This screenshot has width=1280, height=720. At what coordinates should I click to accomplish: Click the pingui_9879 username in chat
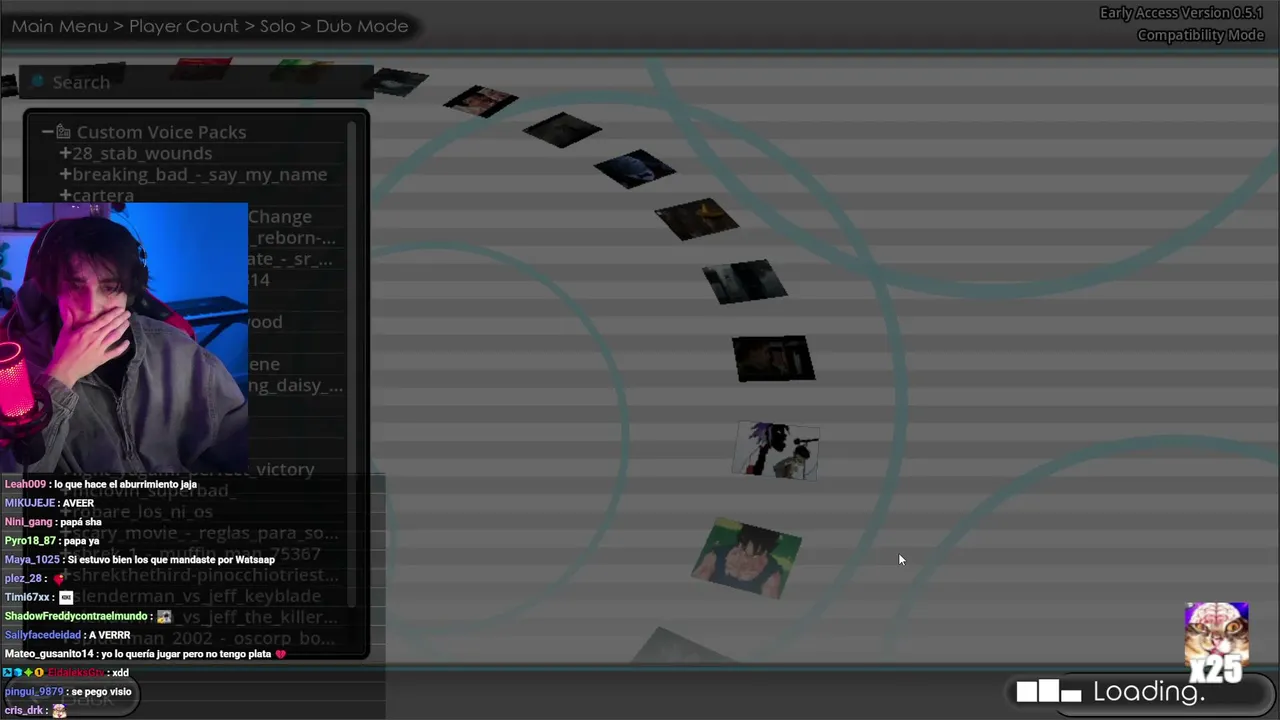coord(34,692)
